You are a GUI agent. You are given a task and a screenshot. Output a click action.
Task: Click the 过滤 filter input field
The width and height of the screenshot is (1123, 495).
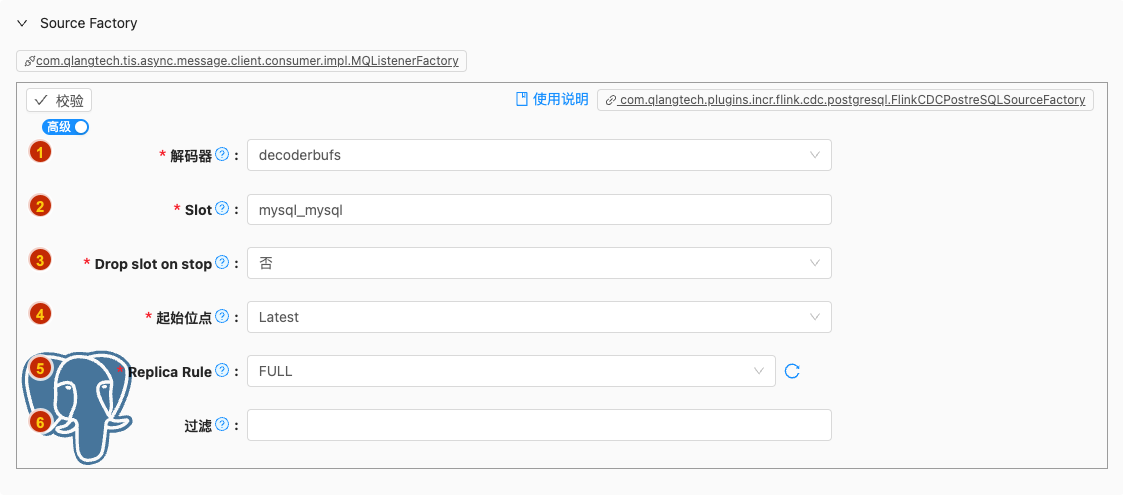click(539, 425)
